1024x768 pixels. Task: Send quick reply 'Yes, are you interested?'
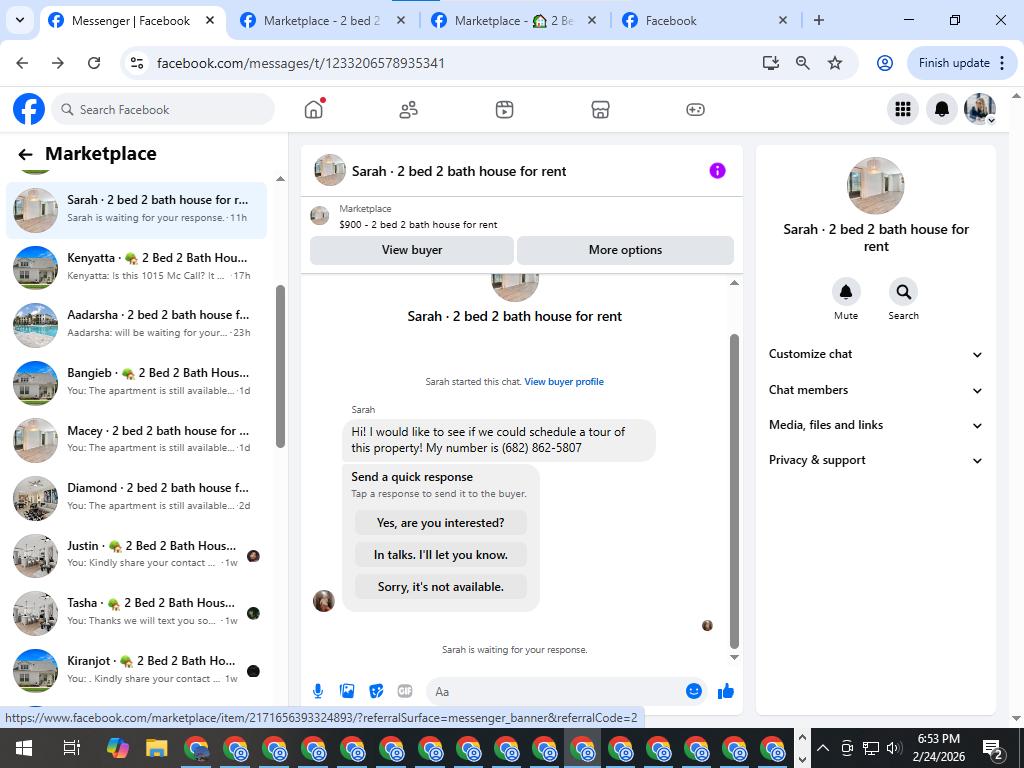(x=441, y=523)
